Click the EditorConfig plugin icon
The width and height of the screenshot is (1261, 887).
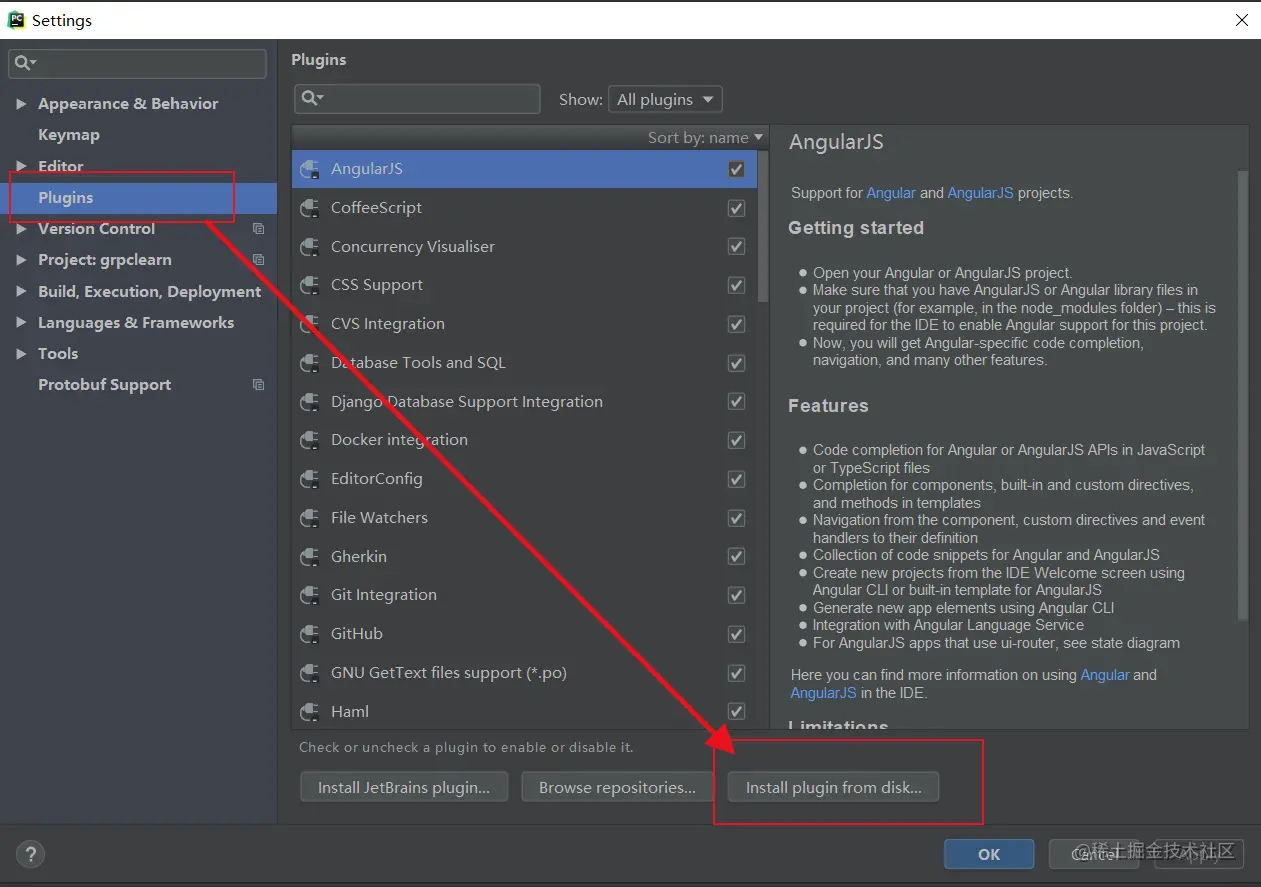coord(310,479)
